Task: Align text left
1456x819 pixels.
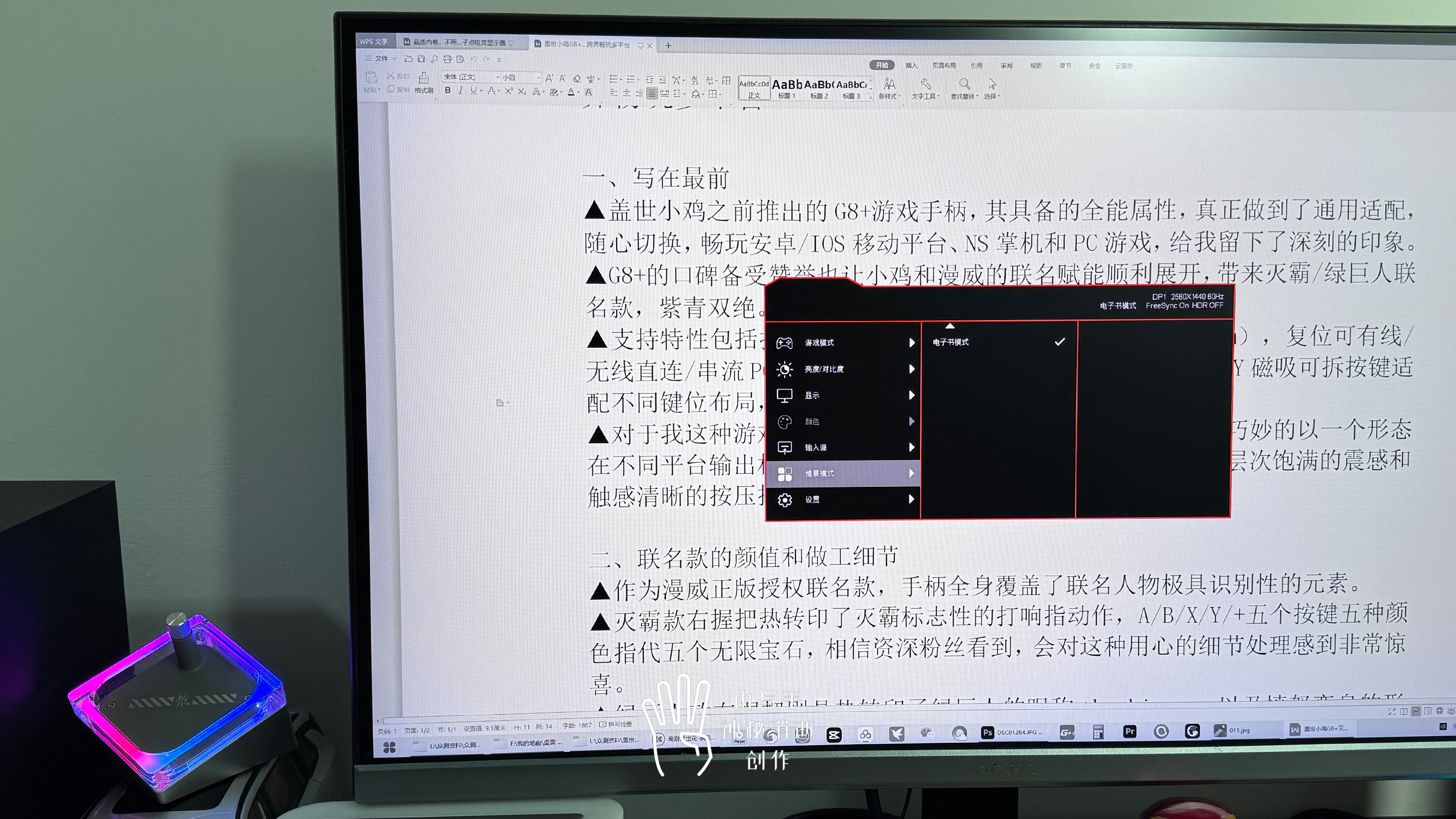Action: click(613, 93)
